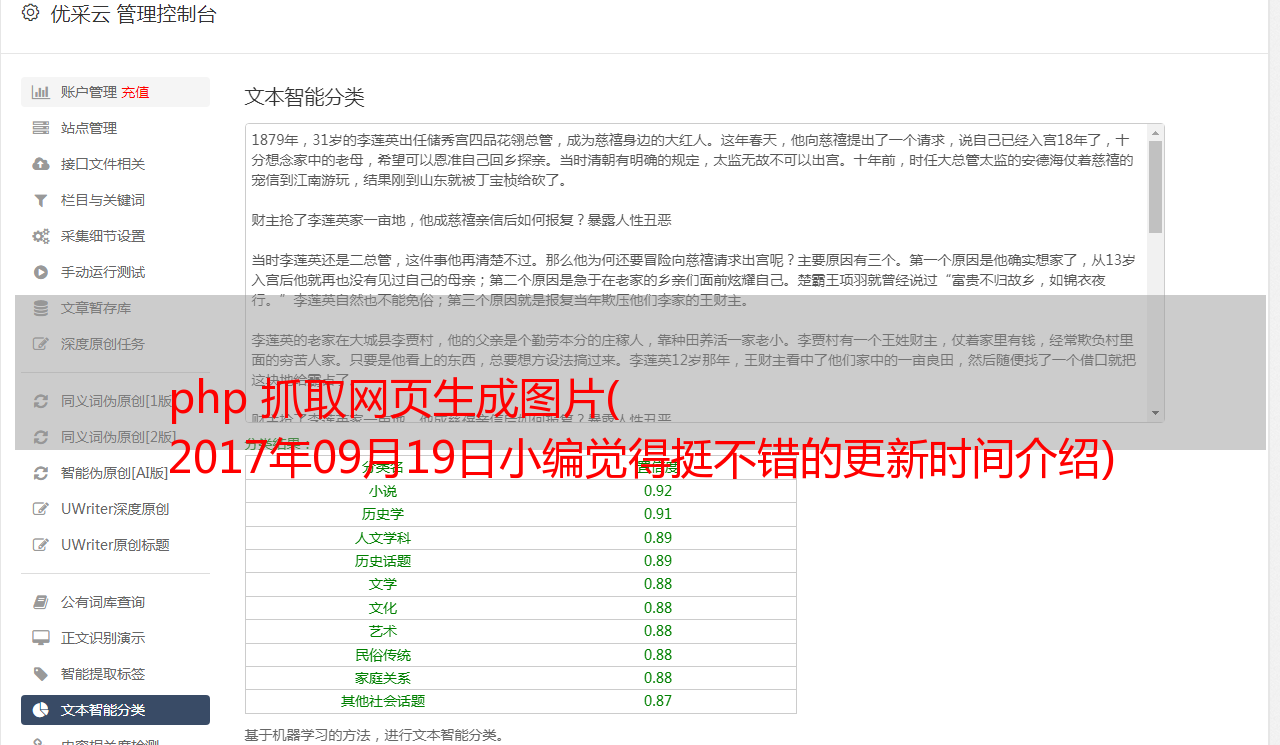
Task: Select the active 文本智能分类 menu item
Action: coord(115,710)
